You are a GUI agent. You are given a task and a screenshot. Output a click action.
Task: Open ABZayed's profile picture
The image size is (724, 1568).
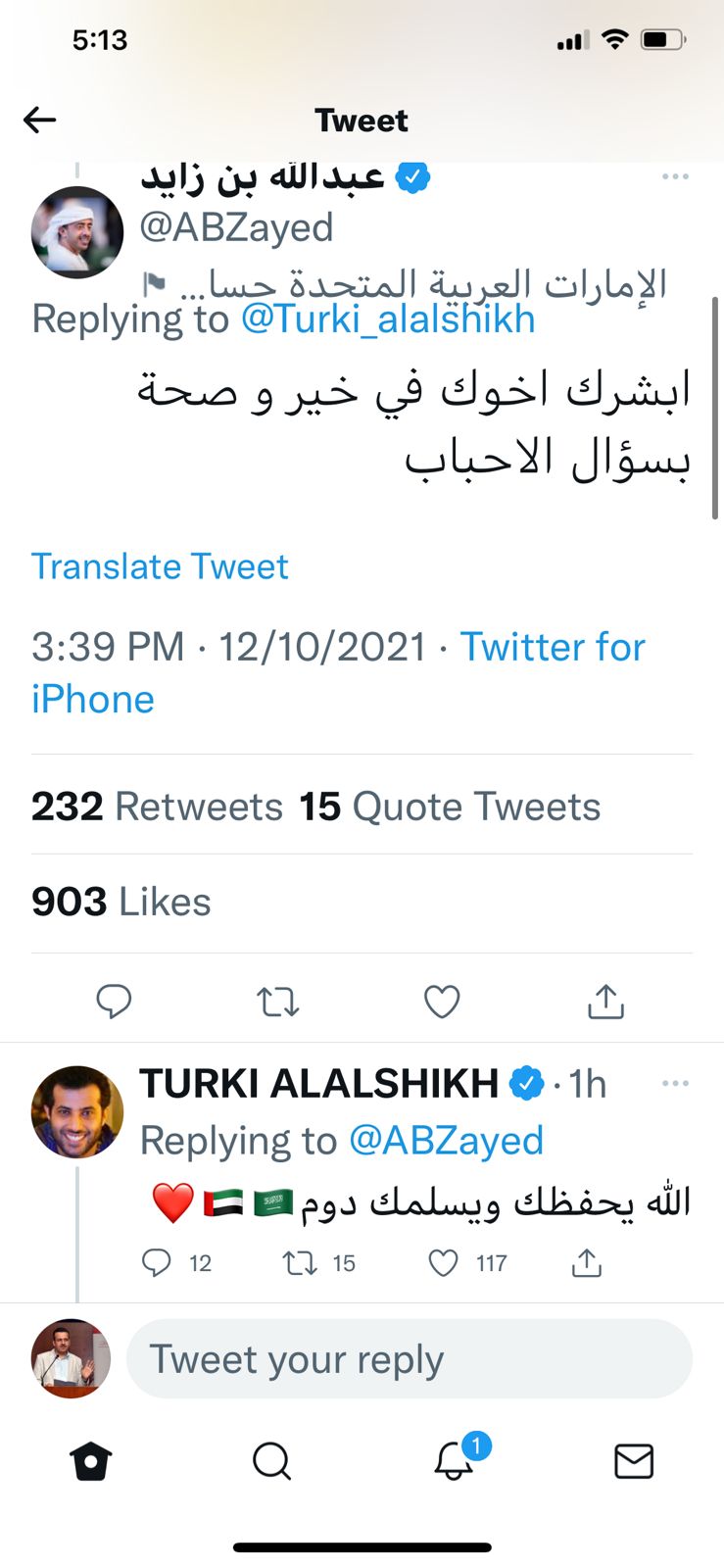click(77, 232)
